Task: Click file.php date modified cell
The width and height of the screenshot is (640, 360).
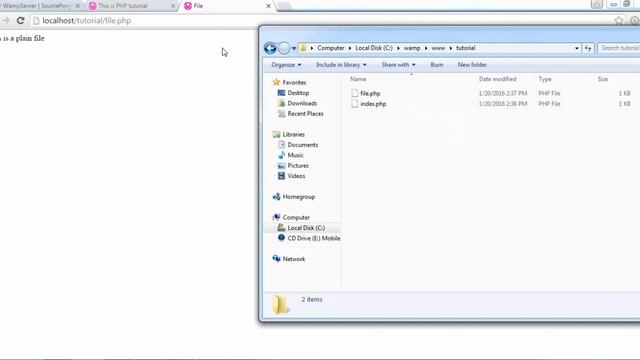Action: (503, 93)
